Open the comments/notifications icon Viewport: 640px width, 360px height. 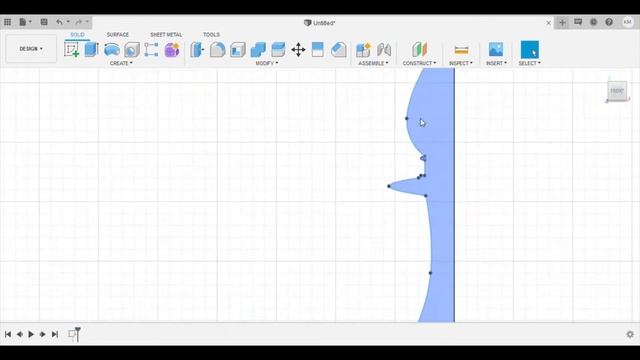click(578, 22)
